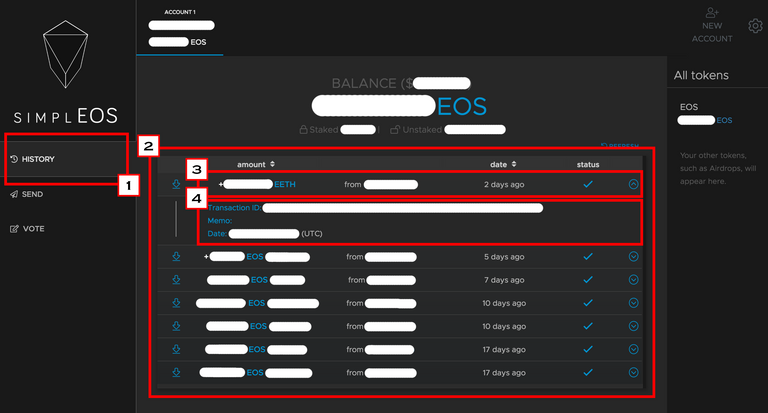Open the Vote section in sidebar
The height and width of the screenshot is (413, 768).
[27, 229]
